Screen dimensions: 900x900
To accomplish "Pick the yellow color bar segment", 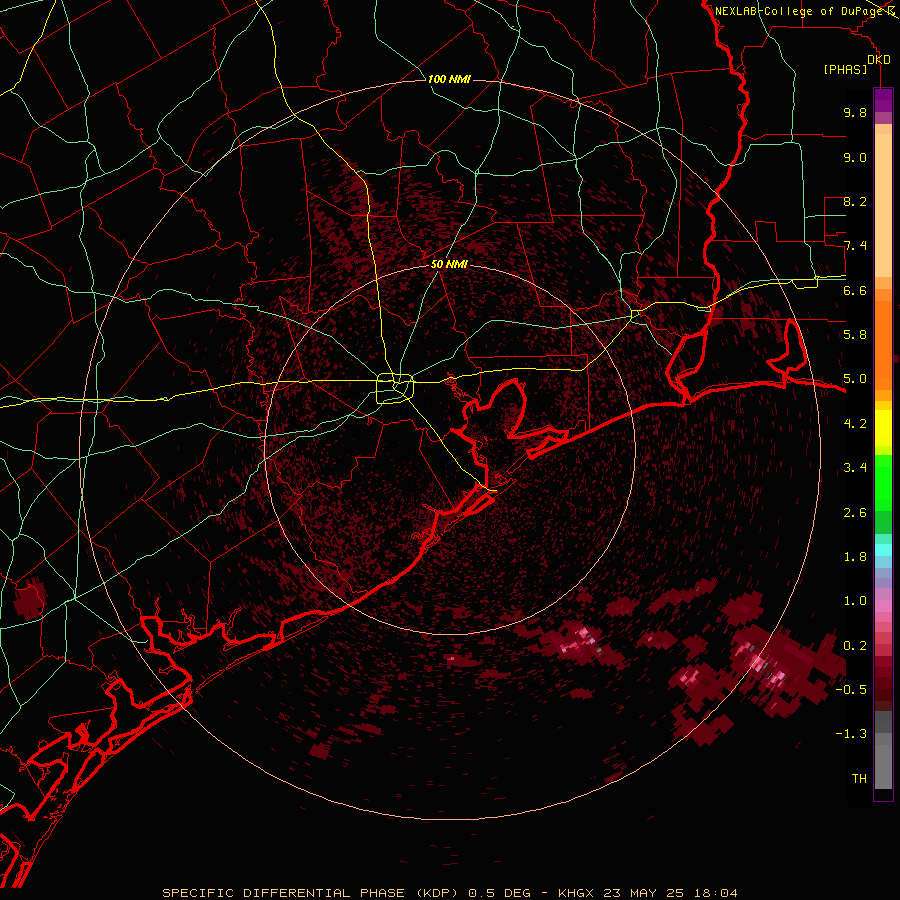I will tap(883, 428).
